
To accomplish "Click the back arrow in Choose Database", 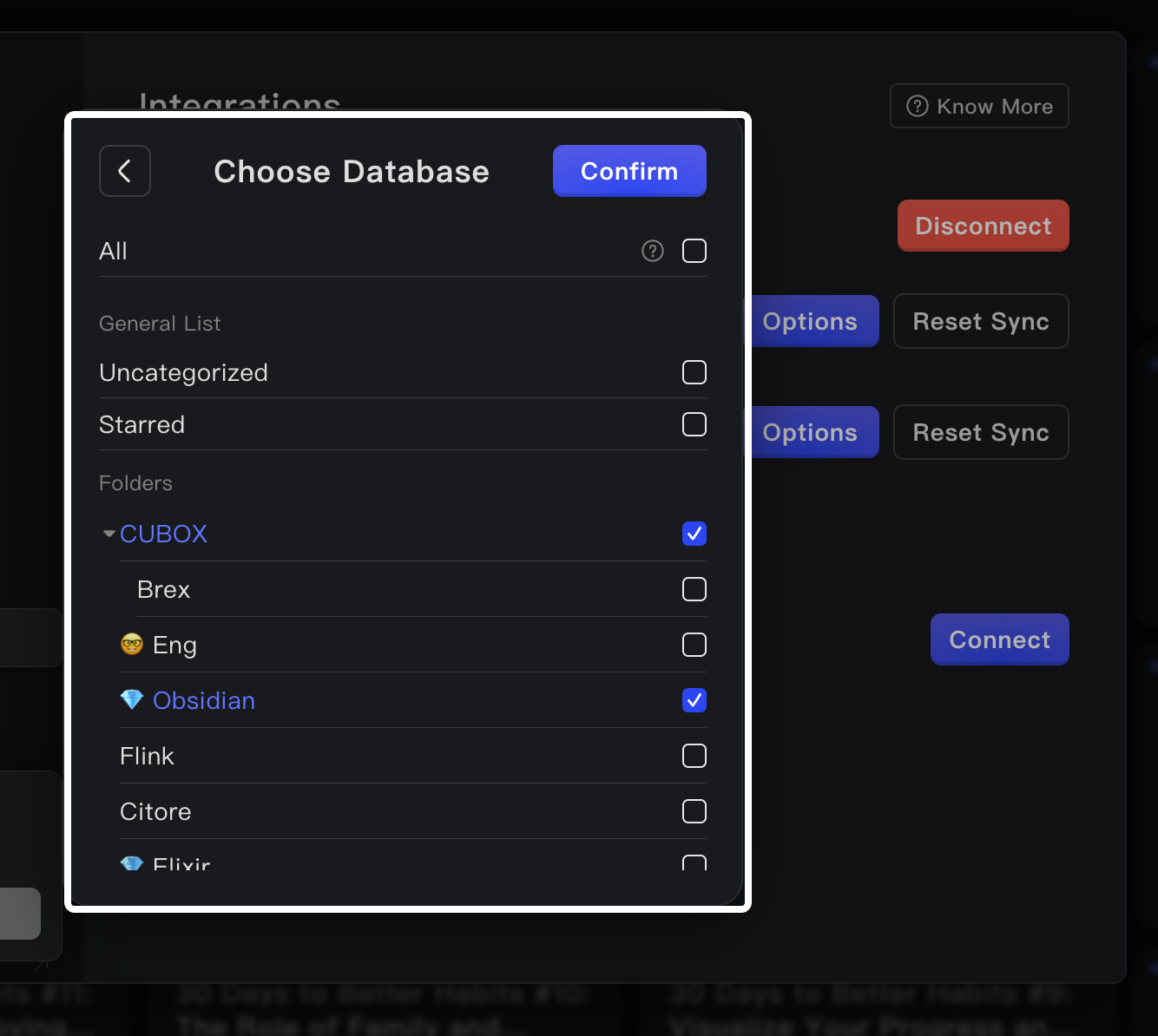I will 125,171.
